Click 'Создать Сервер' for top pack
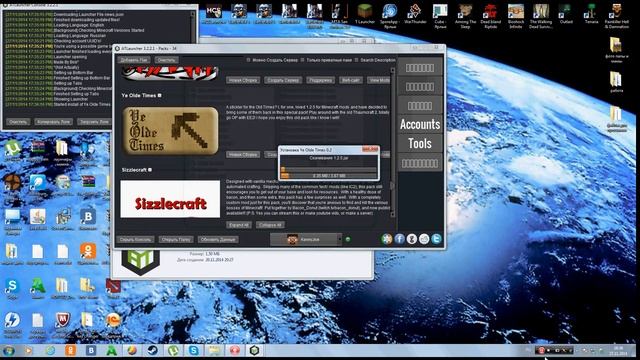This screenshot has height=360, width=640. (282, 80)
